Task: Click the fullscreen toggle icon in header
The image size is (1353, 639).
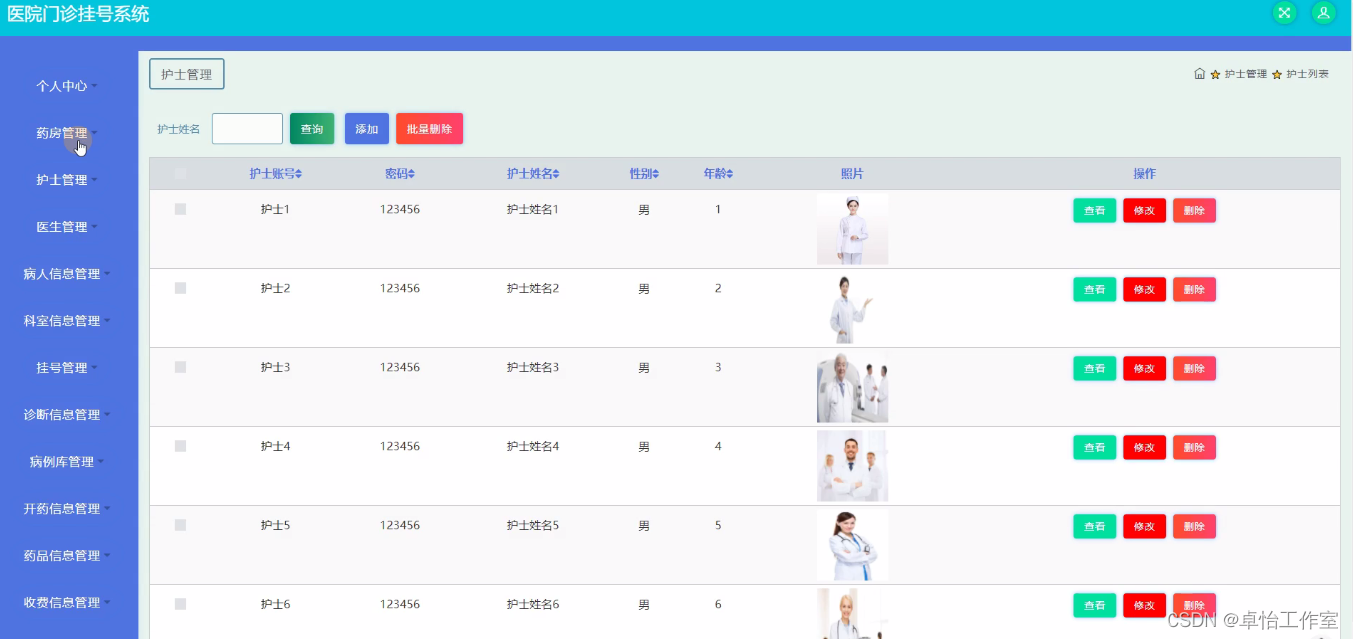Action: tap(1284, 13)
